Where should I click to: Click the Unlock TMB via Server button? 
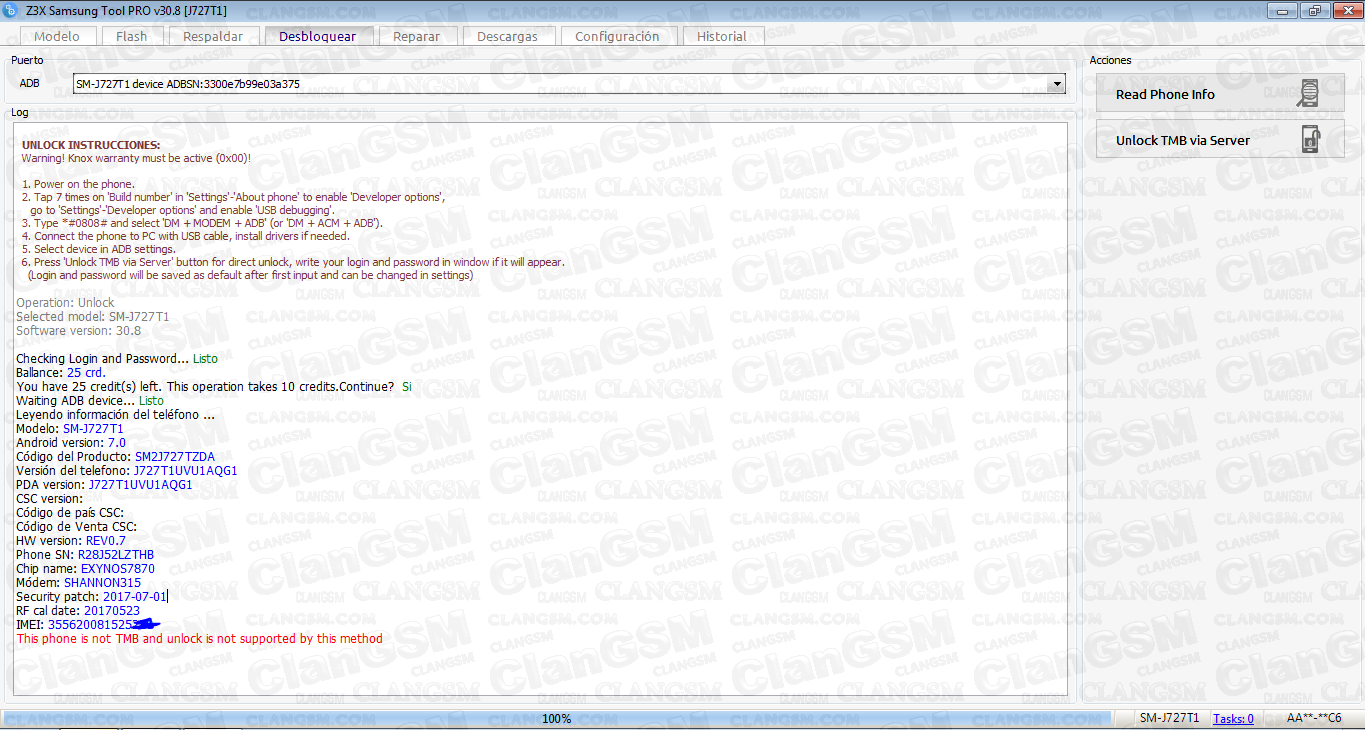tap(1220, 140)
